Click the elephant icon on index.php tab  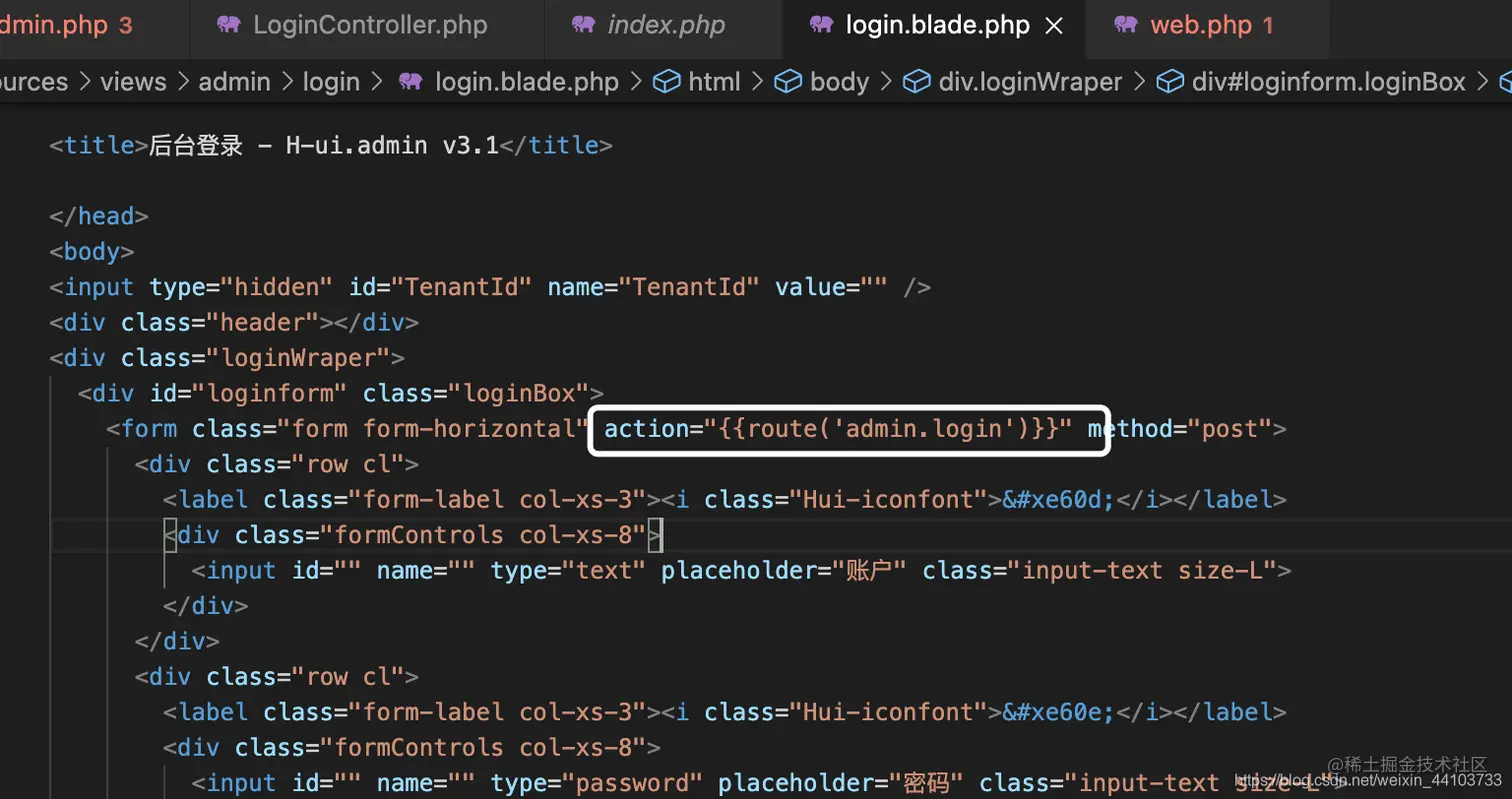(x=583, y=25)
